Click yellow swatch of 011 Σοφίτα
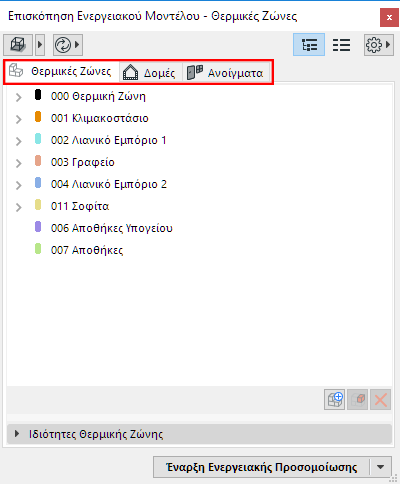The height and width of the screenshot is (484, 400). pyautogui.click(x=38, y=205)
